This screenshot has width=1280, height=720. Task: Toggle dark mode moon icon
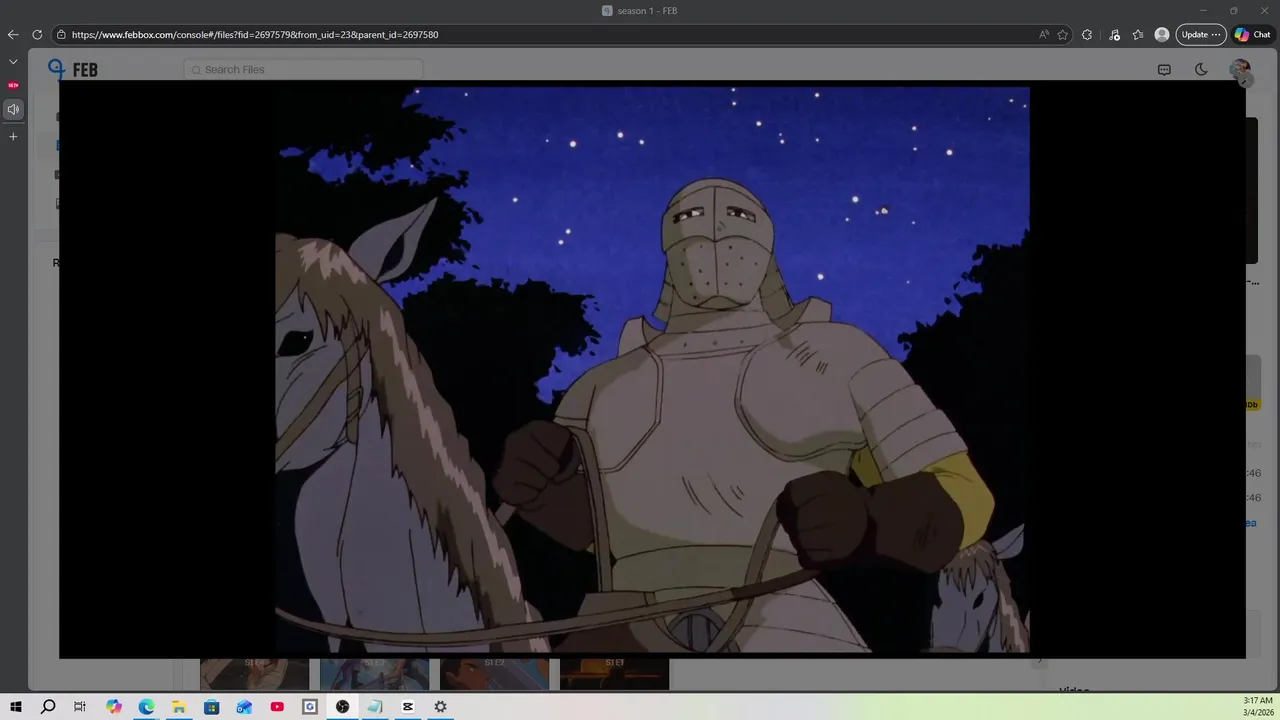pyautogui.click(x=1201, y=69)
